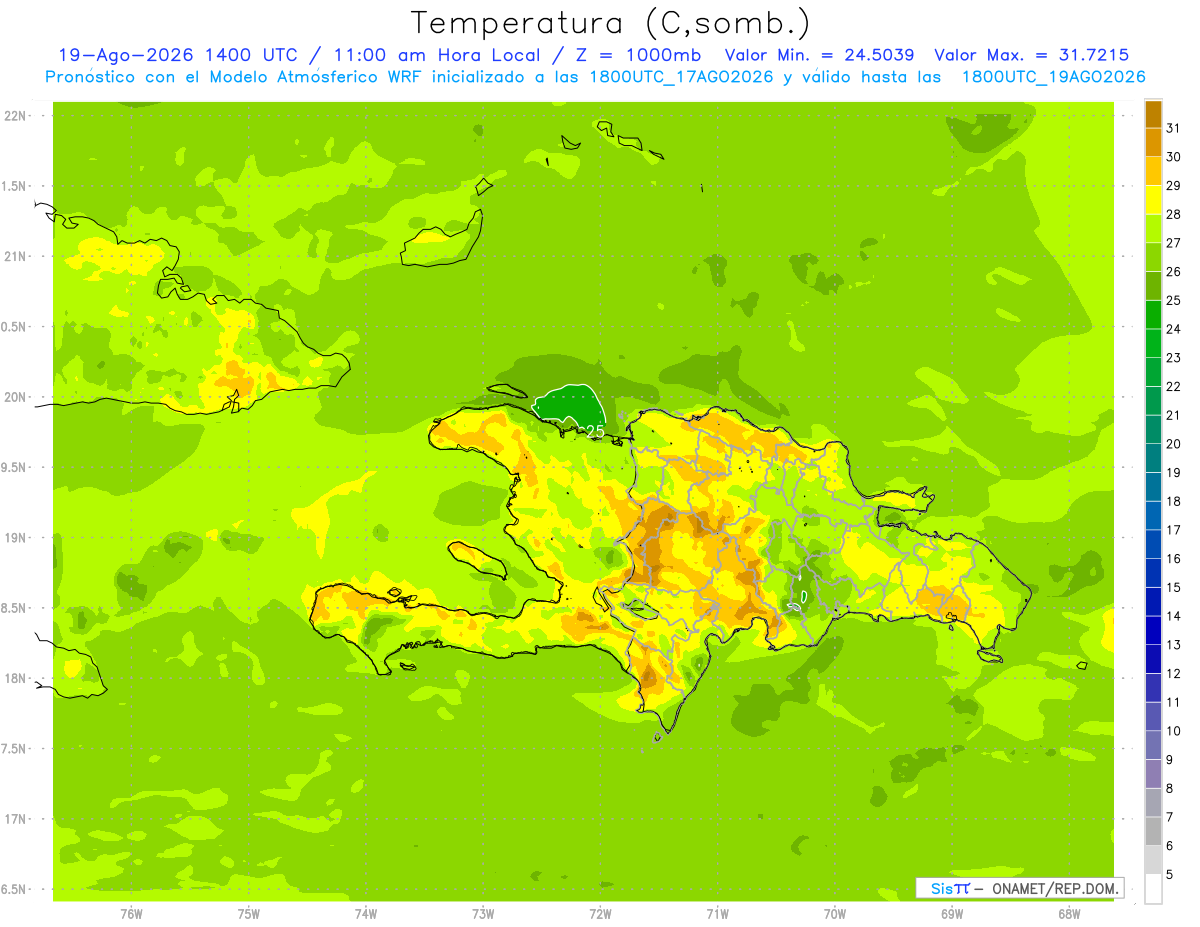Click longitude label "75W"

click(x=249, y=914)
